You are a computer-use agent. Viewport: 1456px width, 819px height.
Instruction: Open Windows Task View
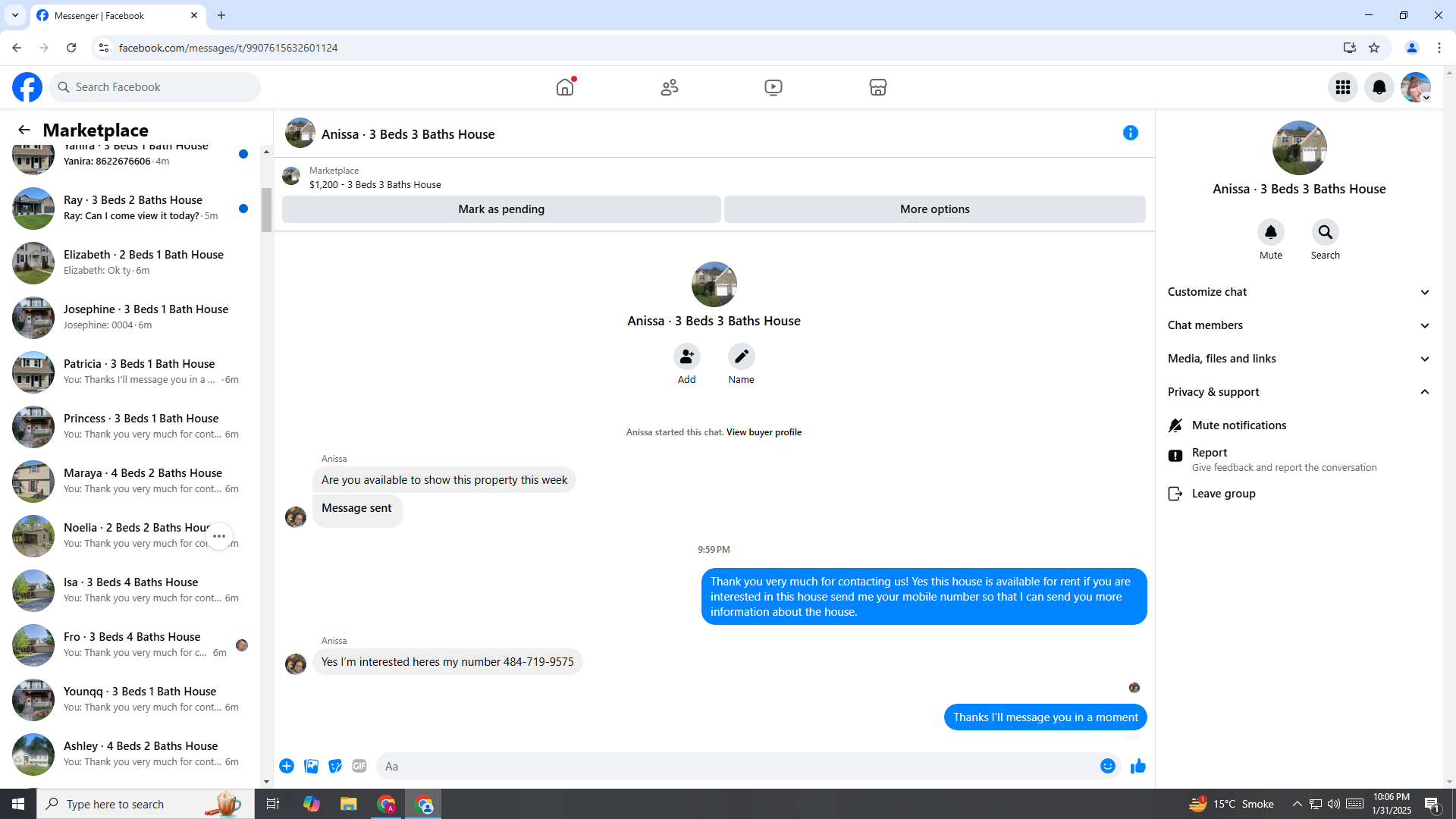point(273,804)
